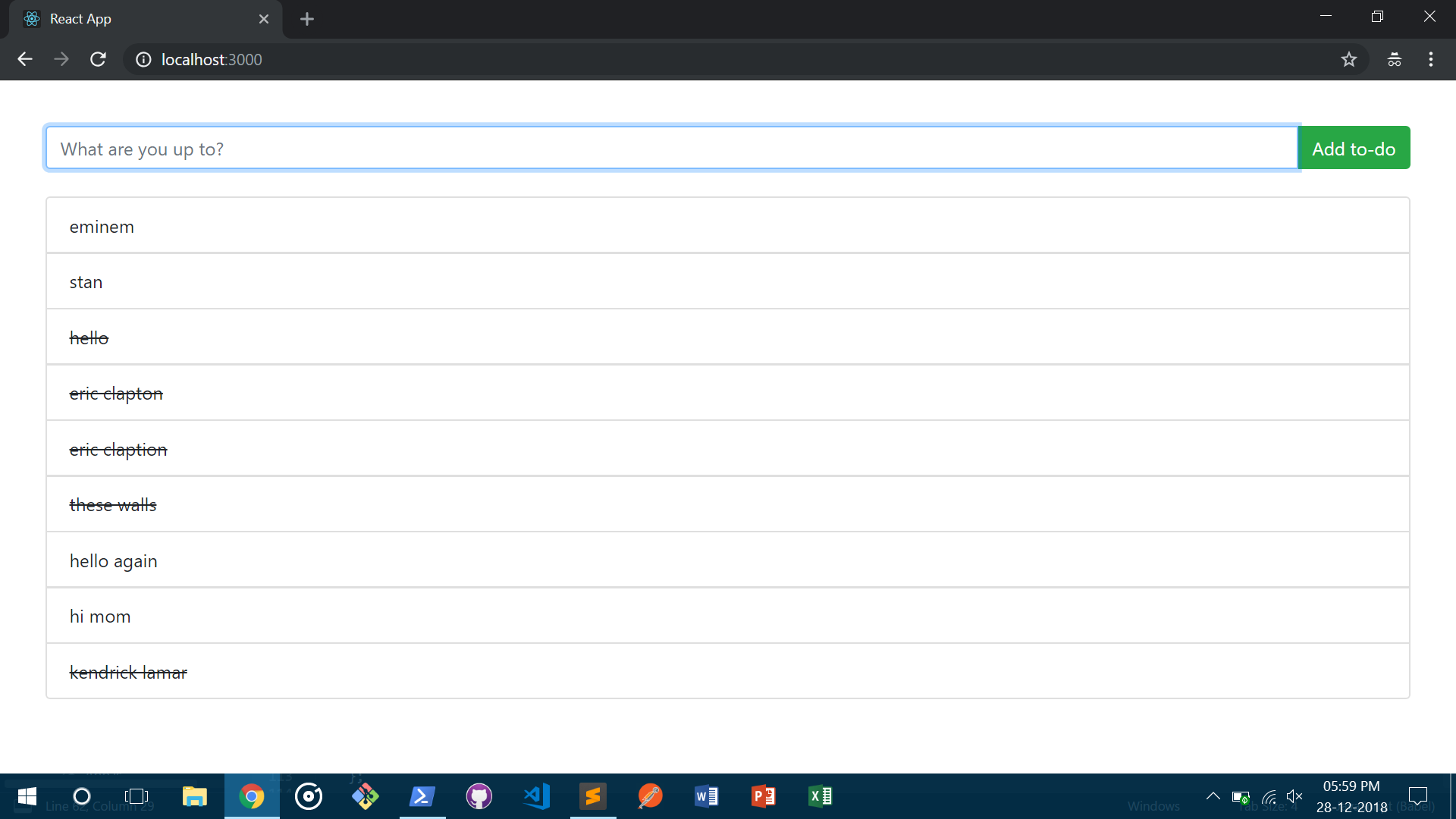Image resolution: width=1456 pixels, height=819 pixels.
Task: Open a new browser tab
Action: 307,19
